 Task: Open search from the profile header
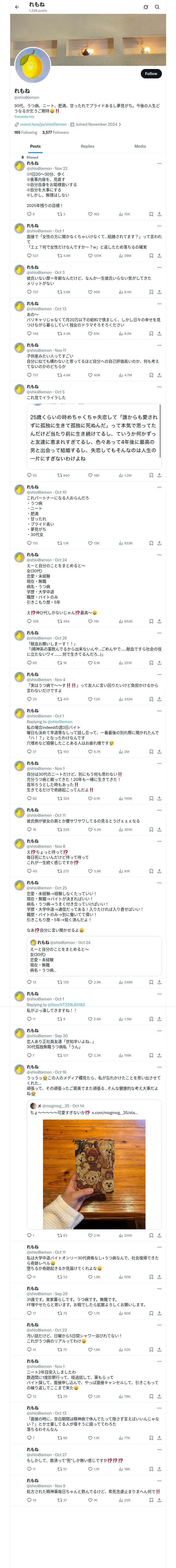click(157, 7)
